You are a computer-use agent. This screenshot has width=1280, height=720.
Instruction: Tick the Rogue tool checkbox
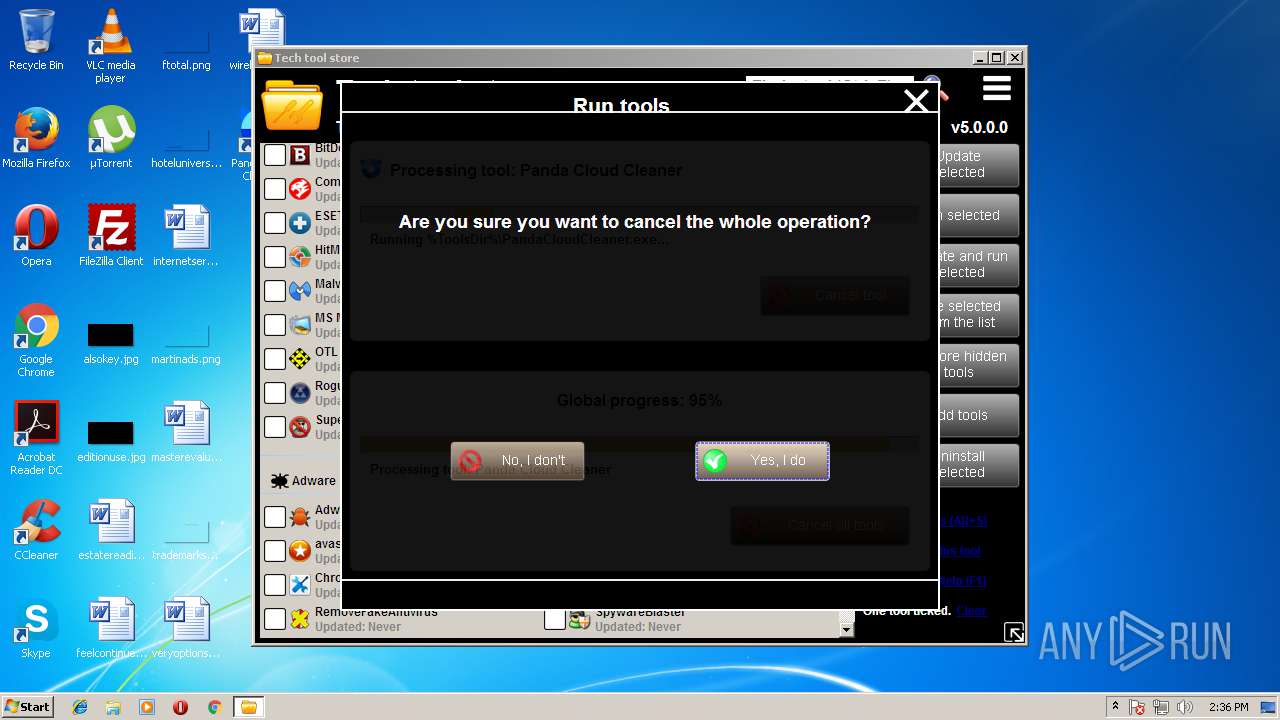point(275,393)
